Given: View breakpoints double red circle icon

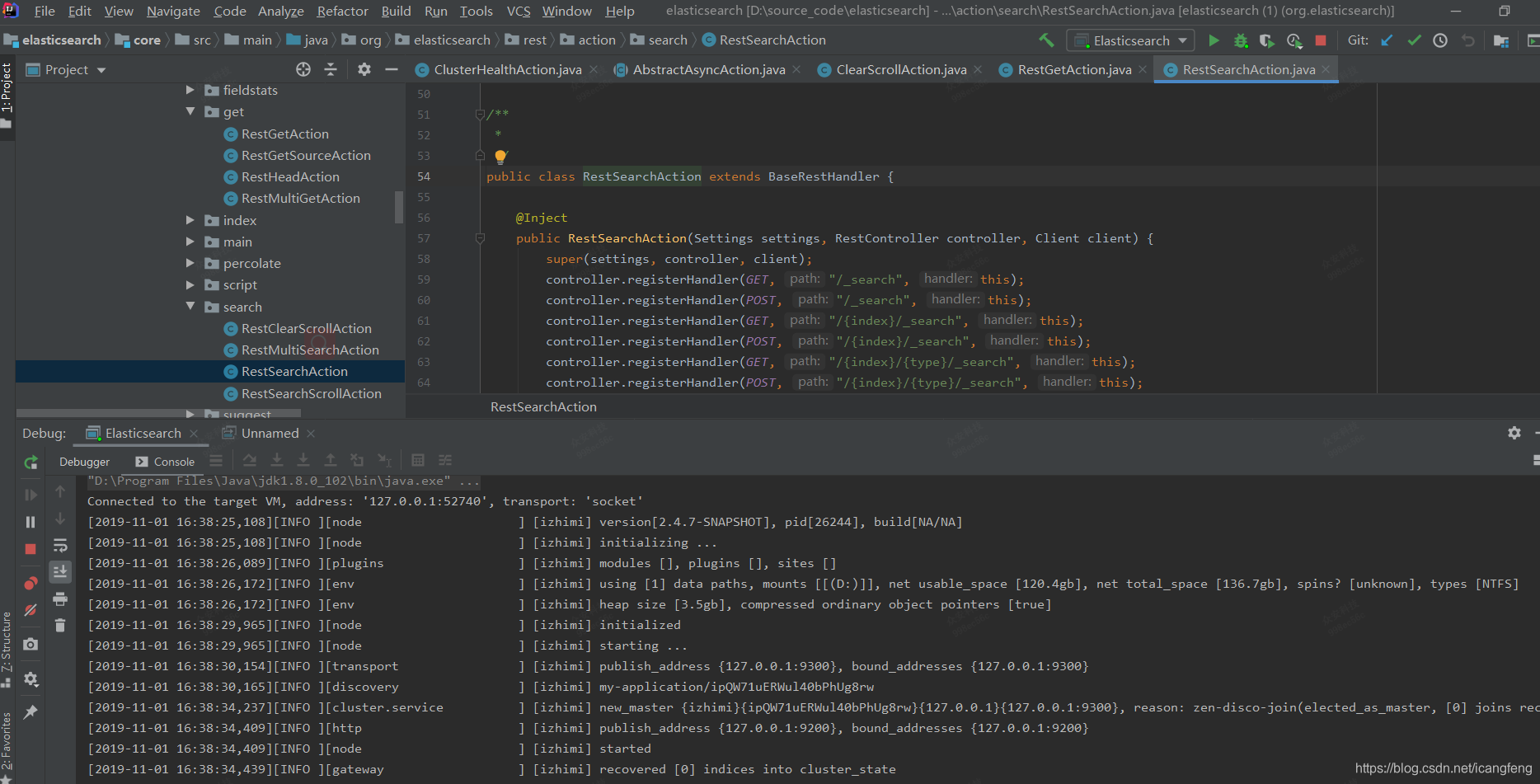Looking at the screenshot, I should pos(31,584).
